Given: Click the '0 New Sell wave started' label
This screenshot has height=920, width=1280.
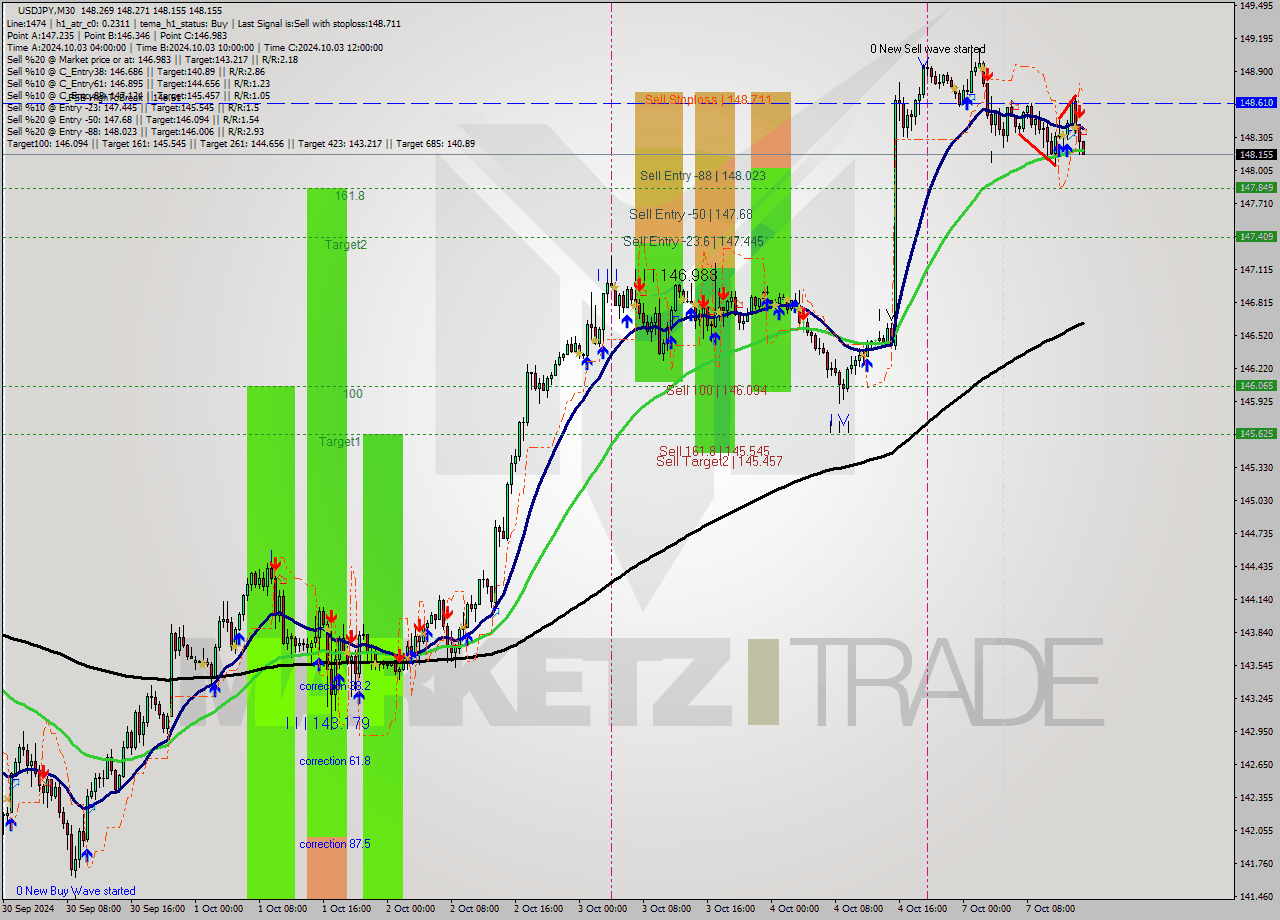Looking at the screenshot, I should [927, 48].
